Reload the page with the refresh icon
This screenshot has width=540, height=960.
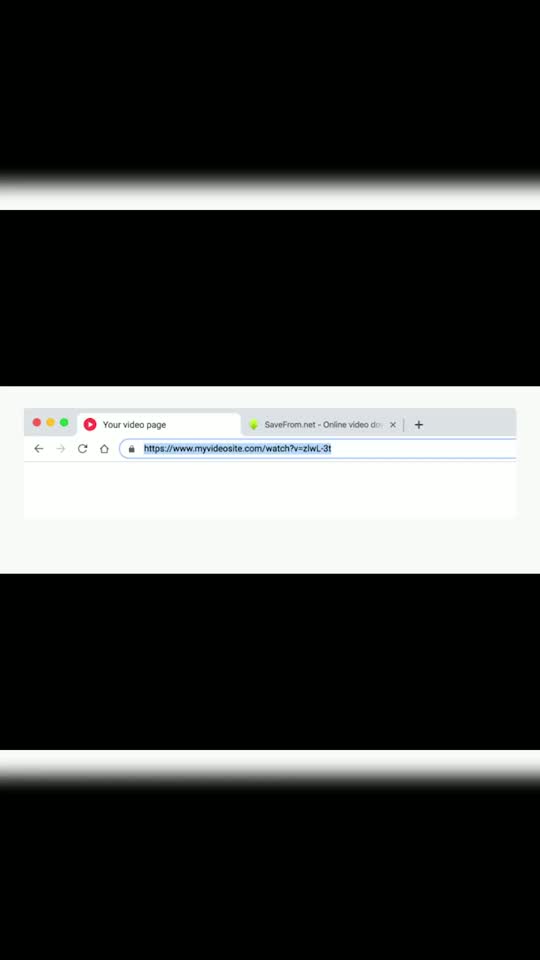tap(83, 449)
